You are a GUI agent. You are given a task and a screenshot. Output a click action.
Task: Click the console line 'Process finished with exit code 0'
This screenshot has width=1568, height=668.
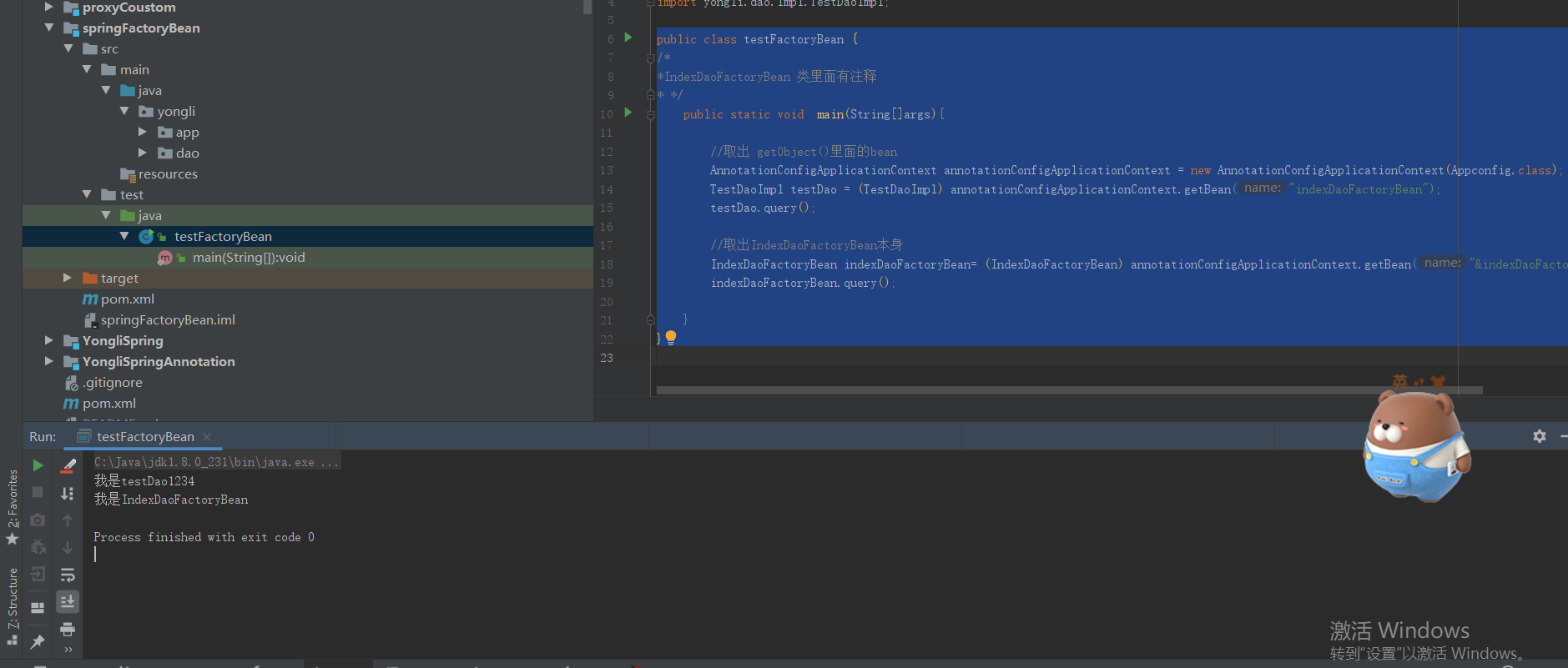204,537
